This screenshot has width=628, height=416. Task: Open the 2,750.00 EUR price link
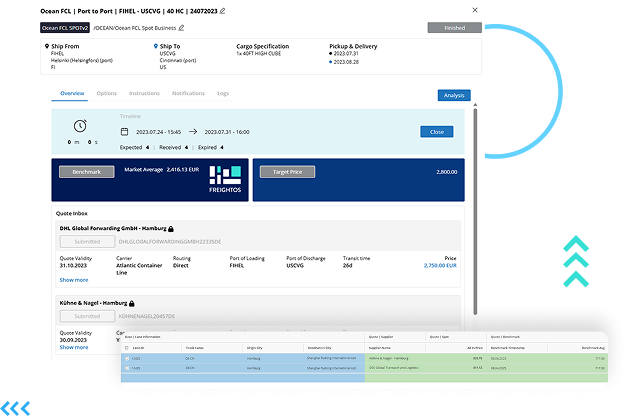coord(443,266)
